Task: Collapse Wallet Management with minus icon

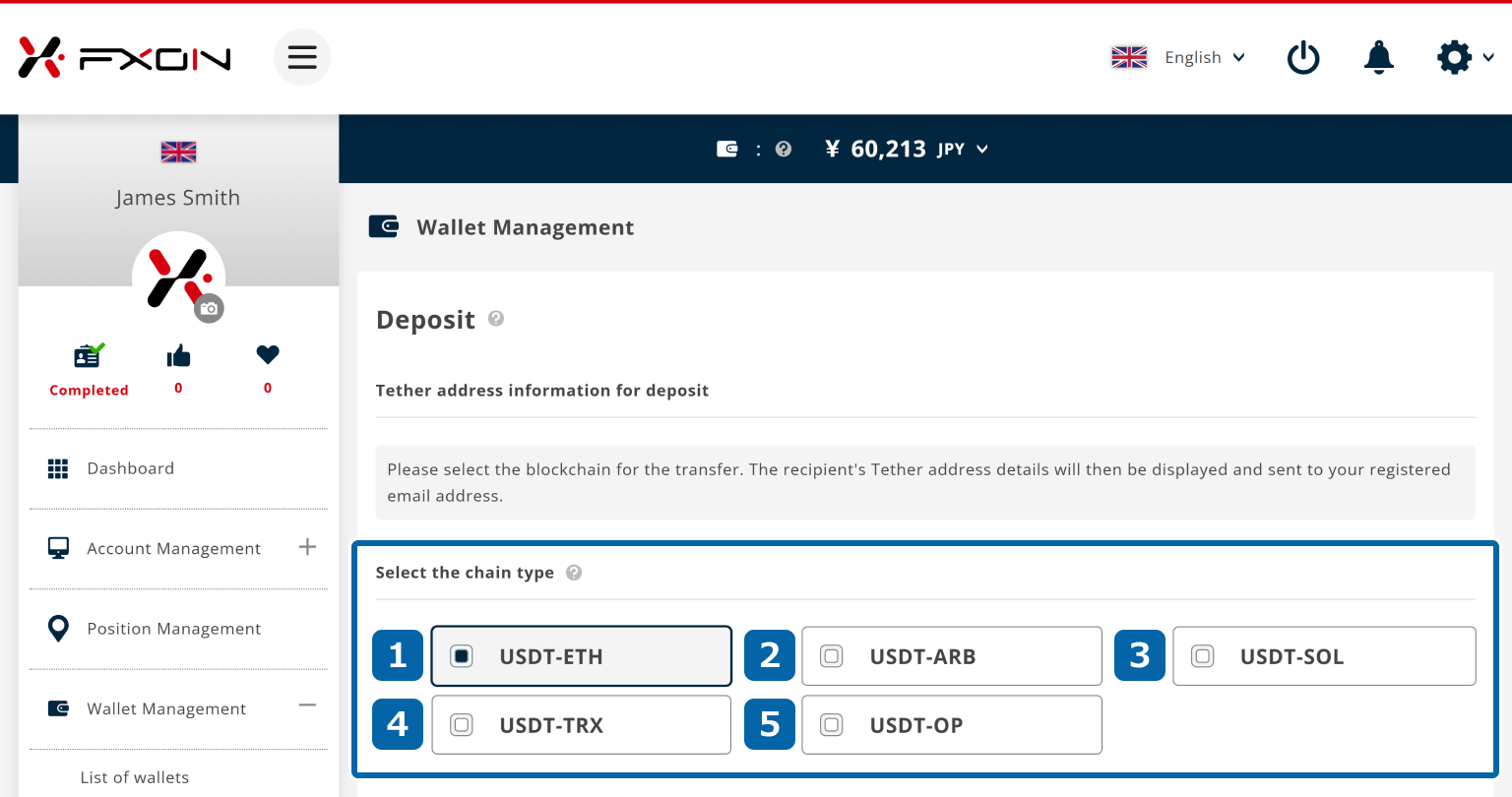Action: pyautogui.click(x=307, y=705)
